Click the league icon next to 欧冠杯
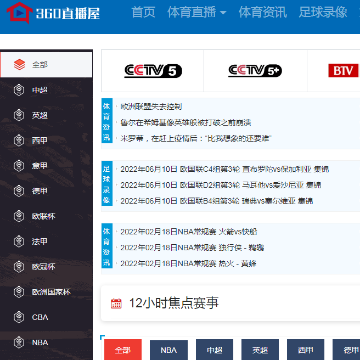The width and height of the screenshot is (360, 360). tap(19, 267)
